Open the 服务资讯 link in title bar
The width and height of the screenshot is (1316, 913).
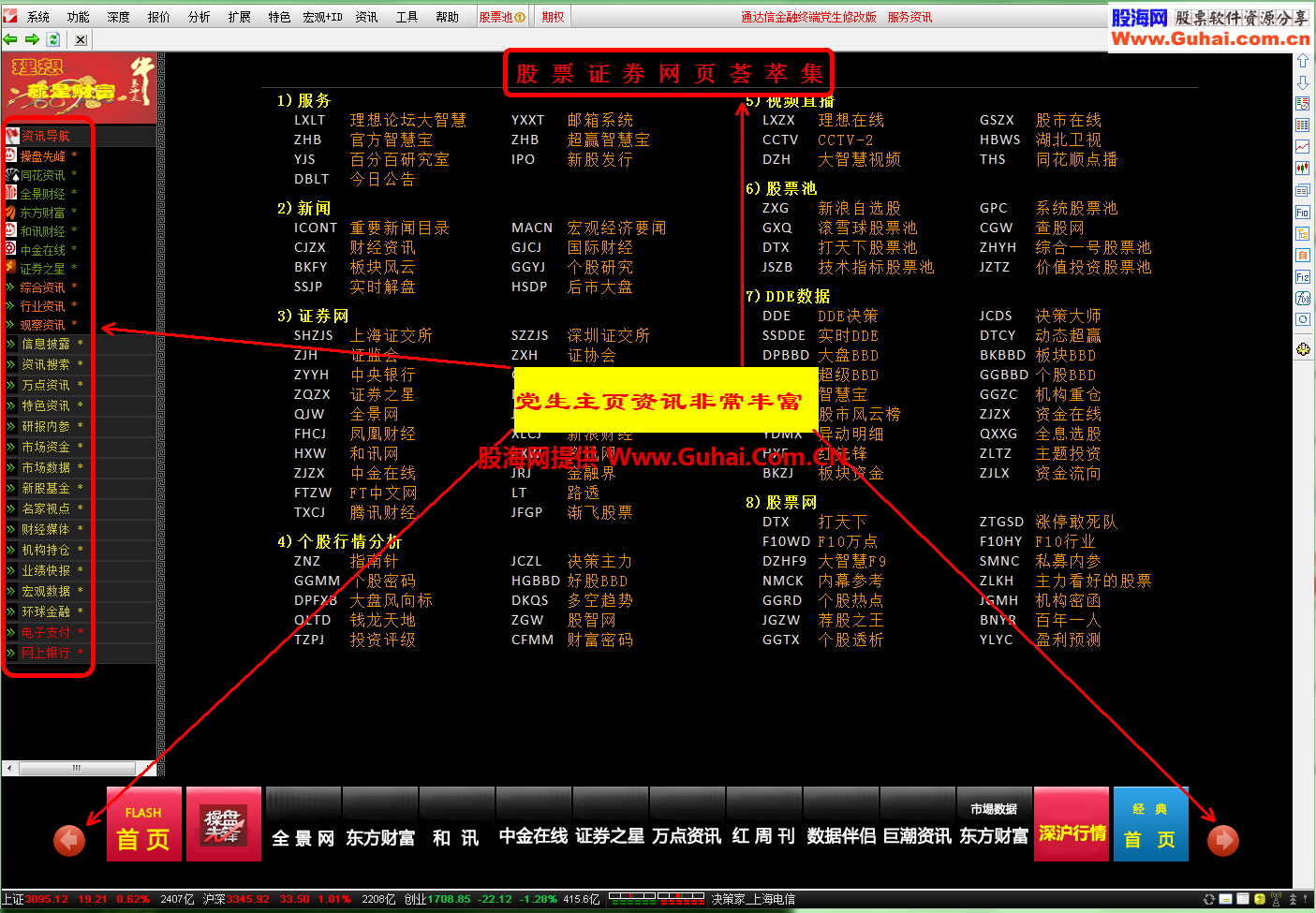909,17
